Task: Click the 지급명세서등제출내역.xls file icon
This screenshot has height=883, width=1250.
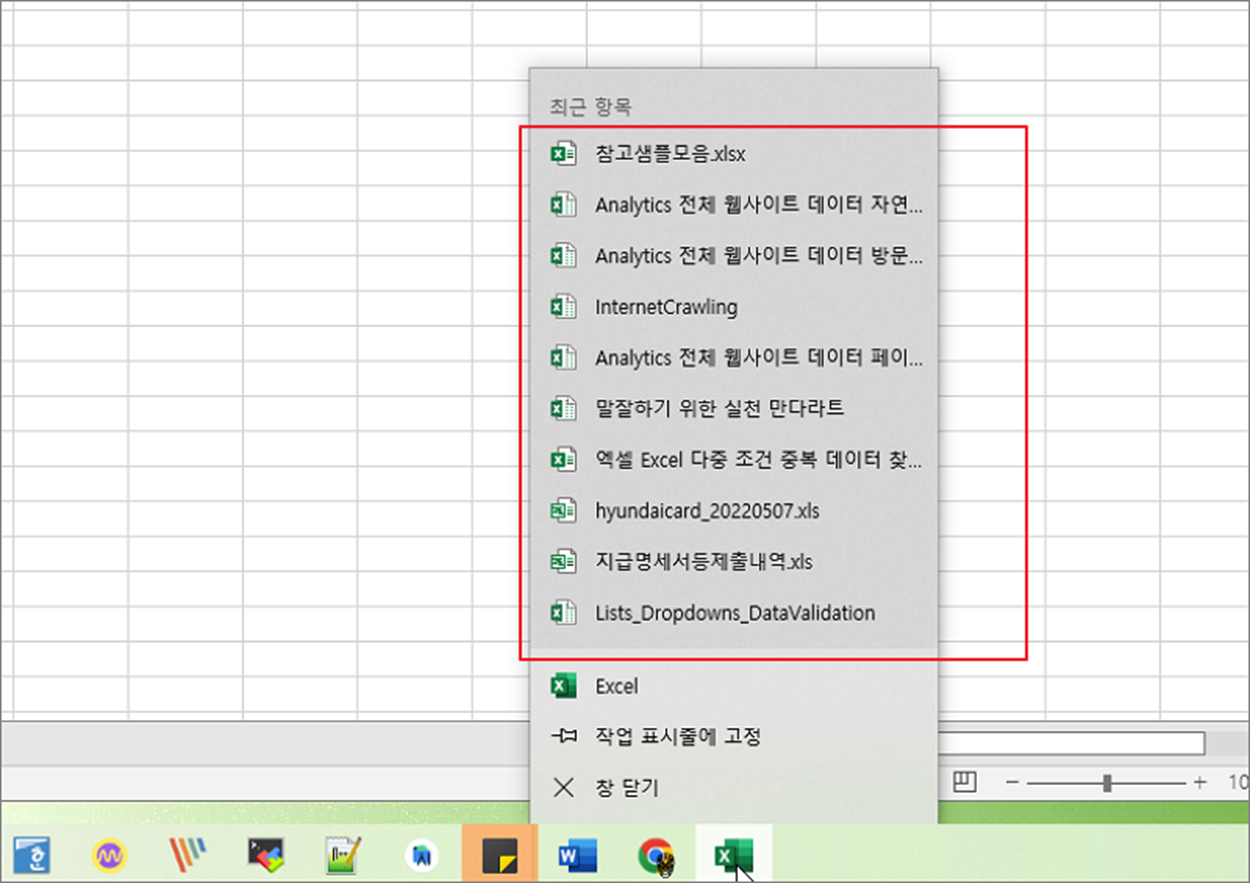Action: point(564,562)
